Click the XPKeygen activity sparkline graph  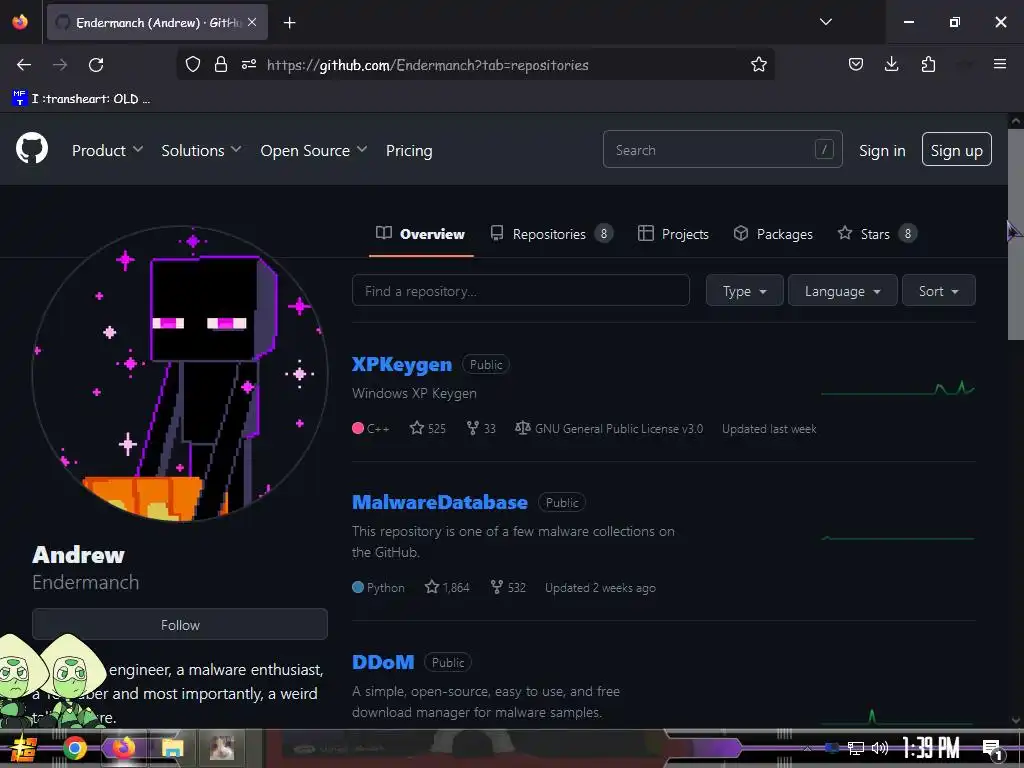pos(897,389)
